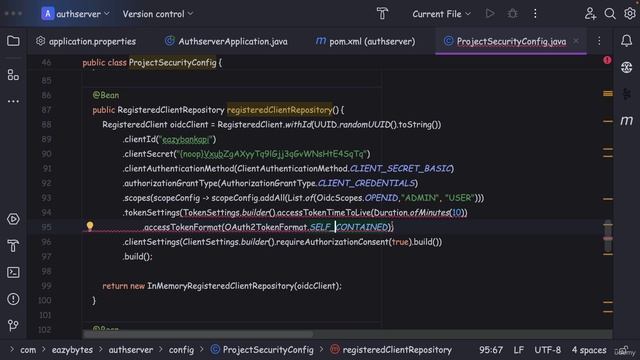Open the Problems tool window icon
Viewport: 640px width, 360px height.
pos(13,299)
